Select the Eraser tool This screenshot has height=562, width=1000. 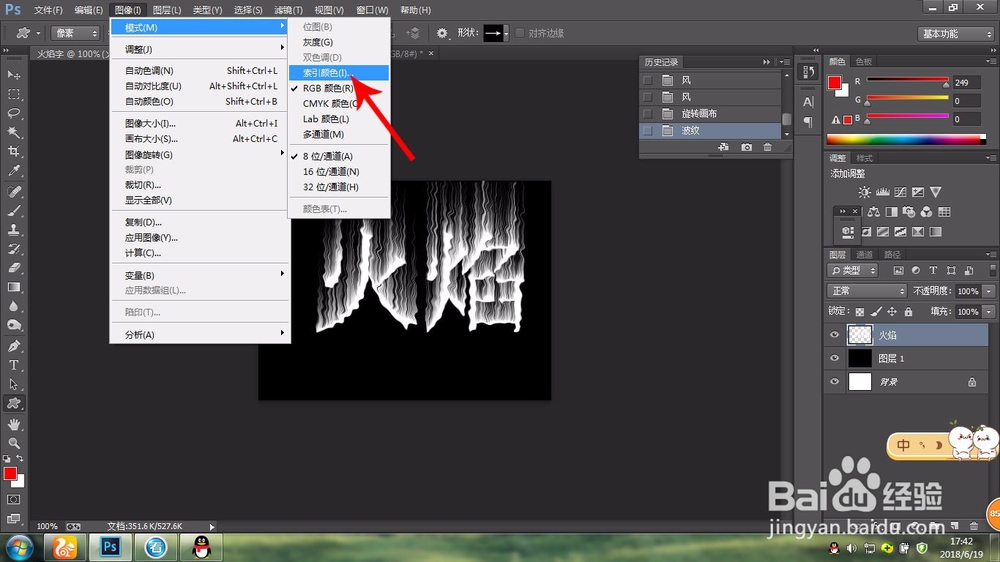pos(13,268)
